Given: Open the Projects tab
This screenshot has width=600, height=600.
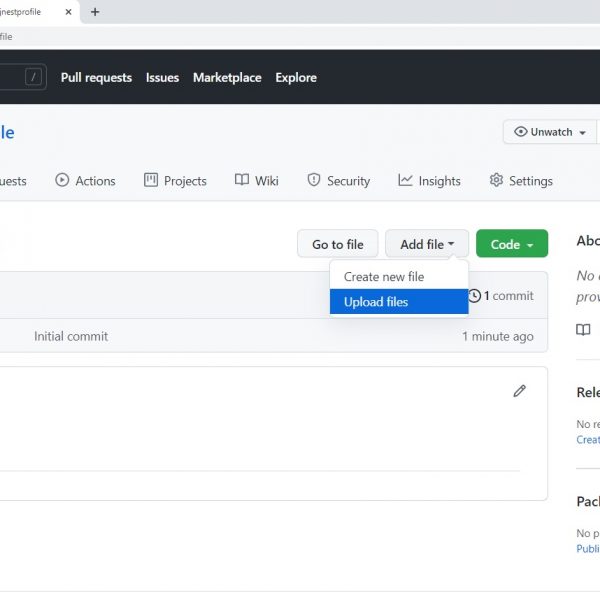Looking at the screenshot, I should pyautogui.click(x=175, y=181).
